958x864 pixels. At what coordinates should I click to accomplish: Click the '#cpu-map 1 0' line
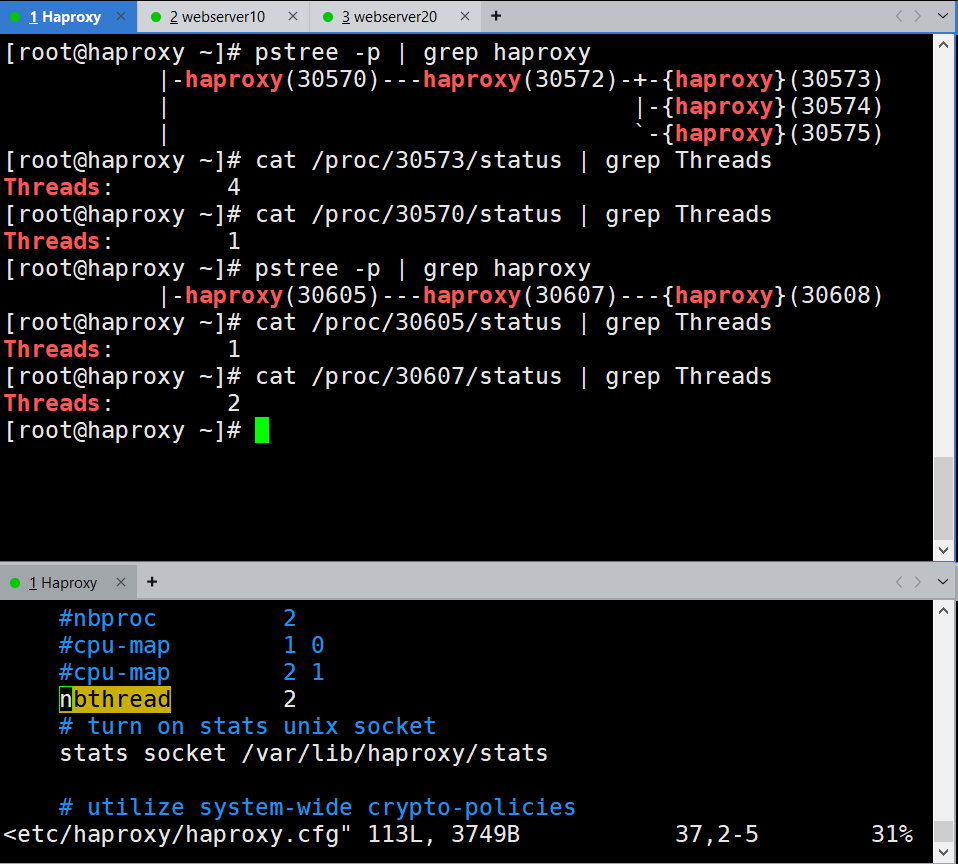pos(191,645)
